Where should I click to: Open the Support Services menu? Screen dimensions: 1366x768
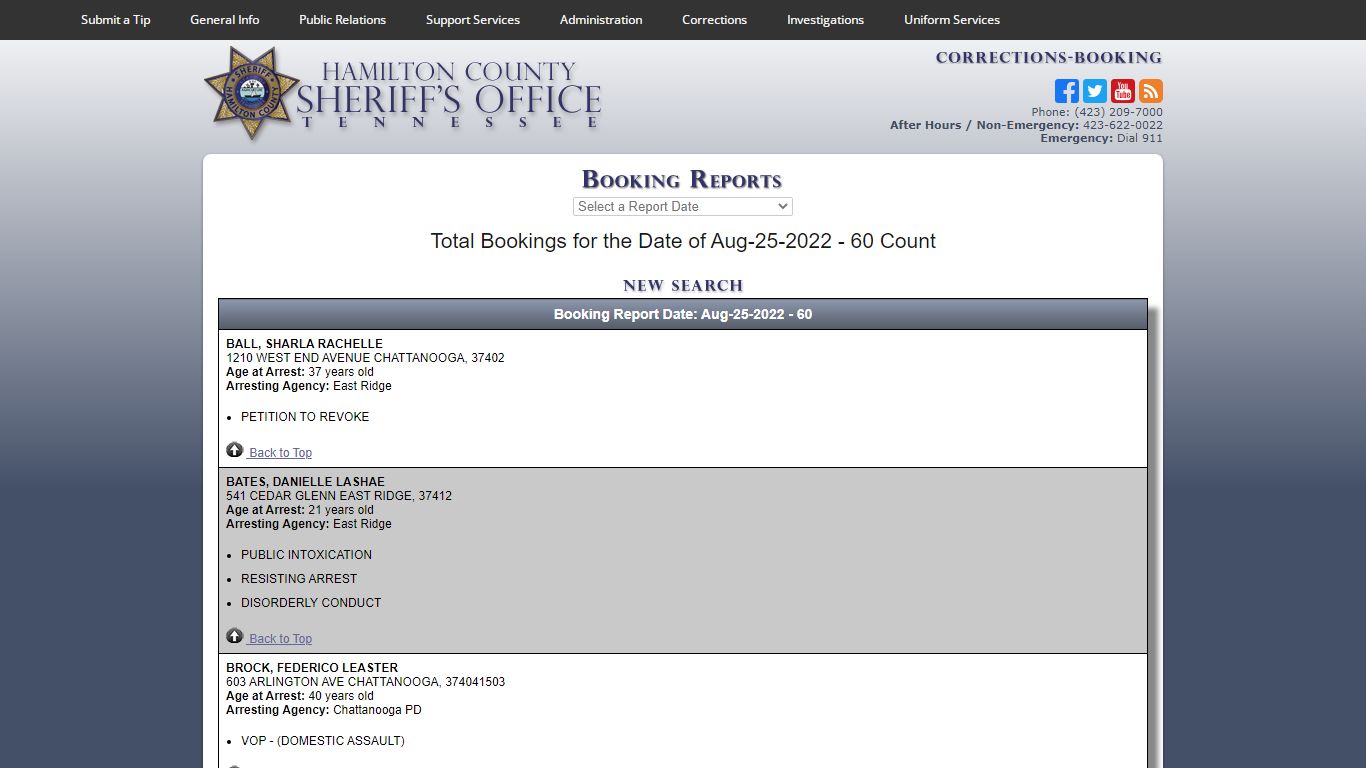click(473, 20)
